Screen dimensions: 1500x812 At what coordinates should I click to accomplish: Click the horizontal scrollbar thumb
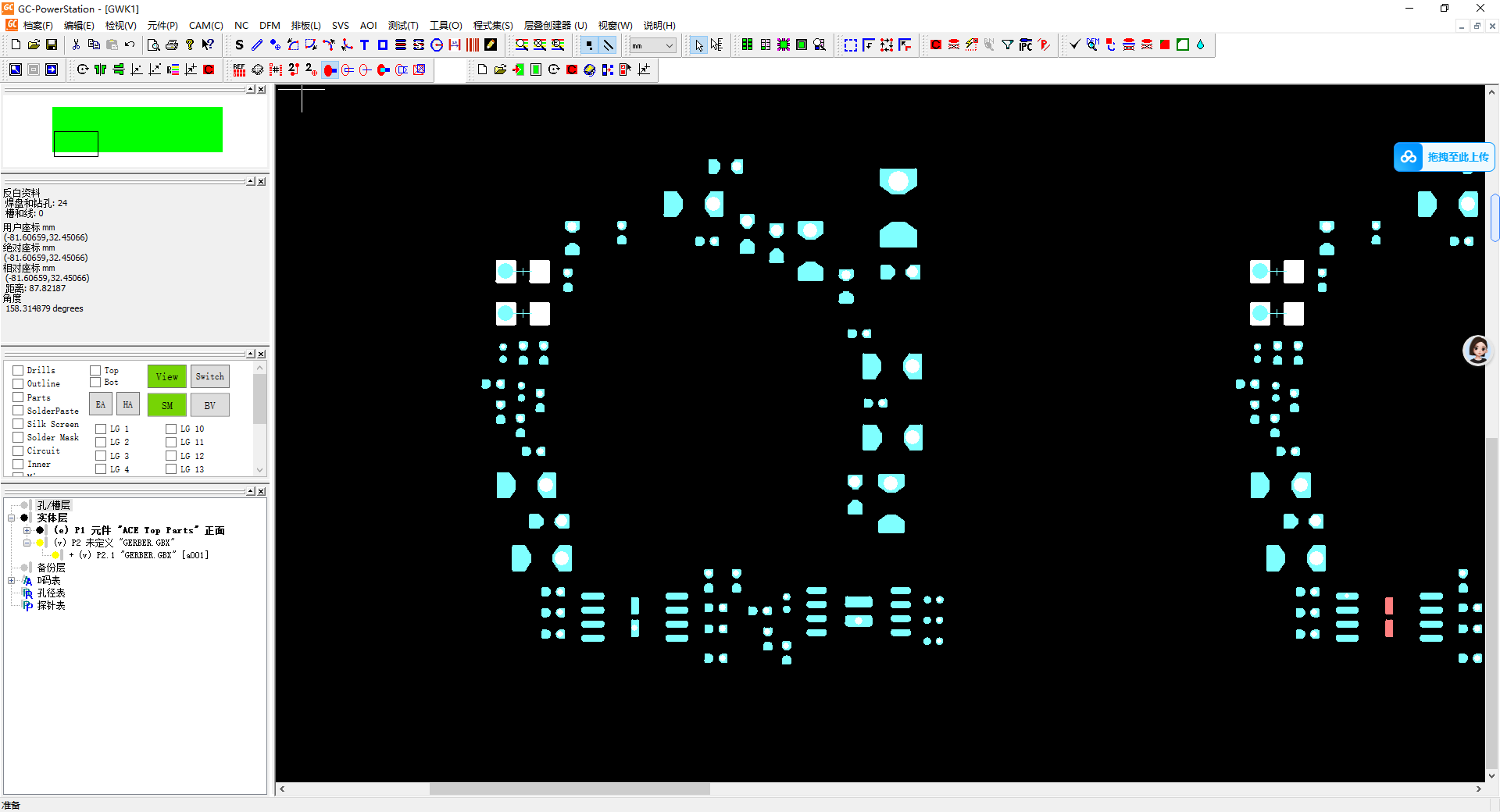tap(570, 789)
